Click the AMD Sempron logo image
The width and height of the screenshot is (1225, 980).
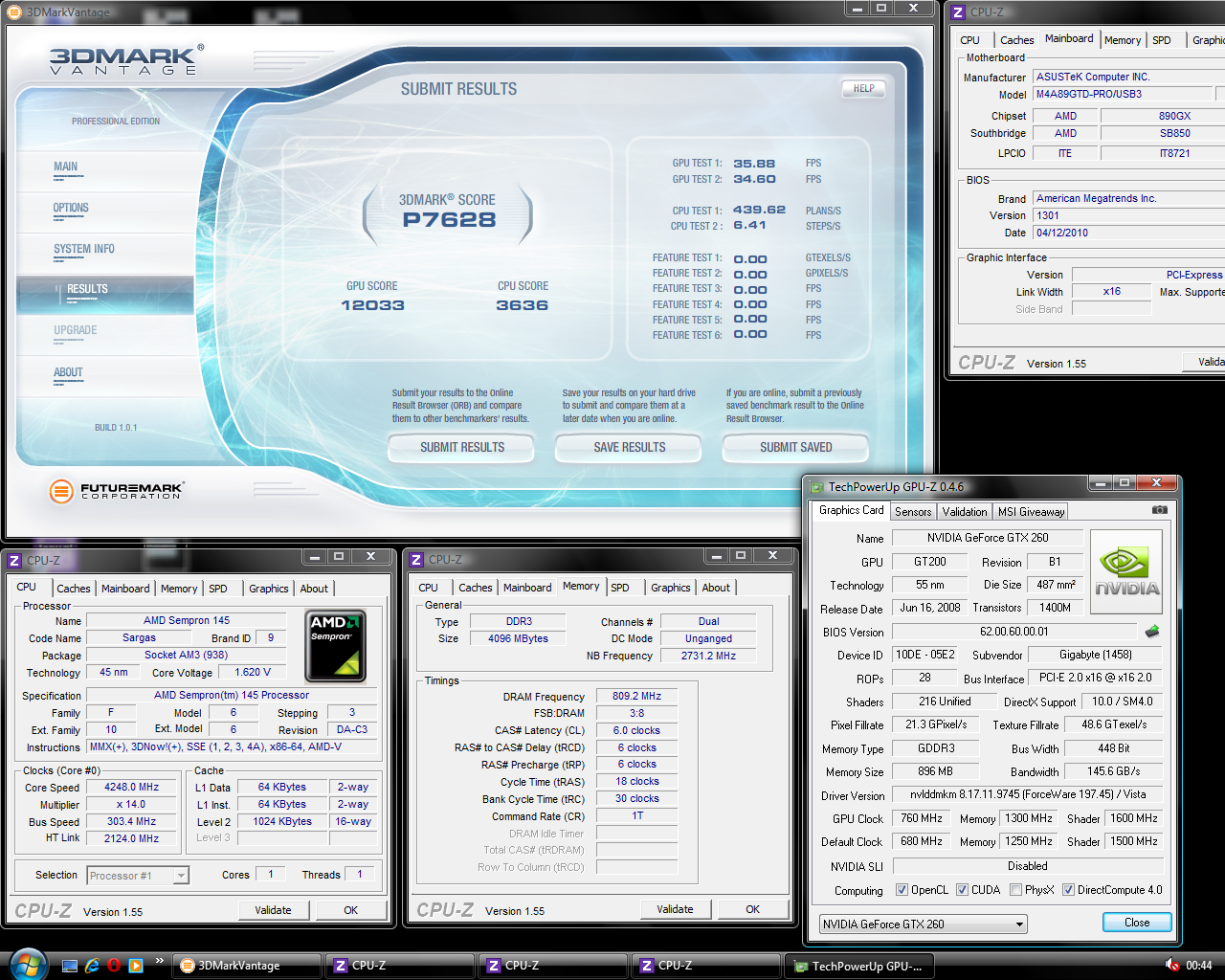[336, 646]
